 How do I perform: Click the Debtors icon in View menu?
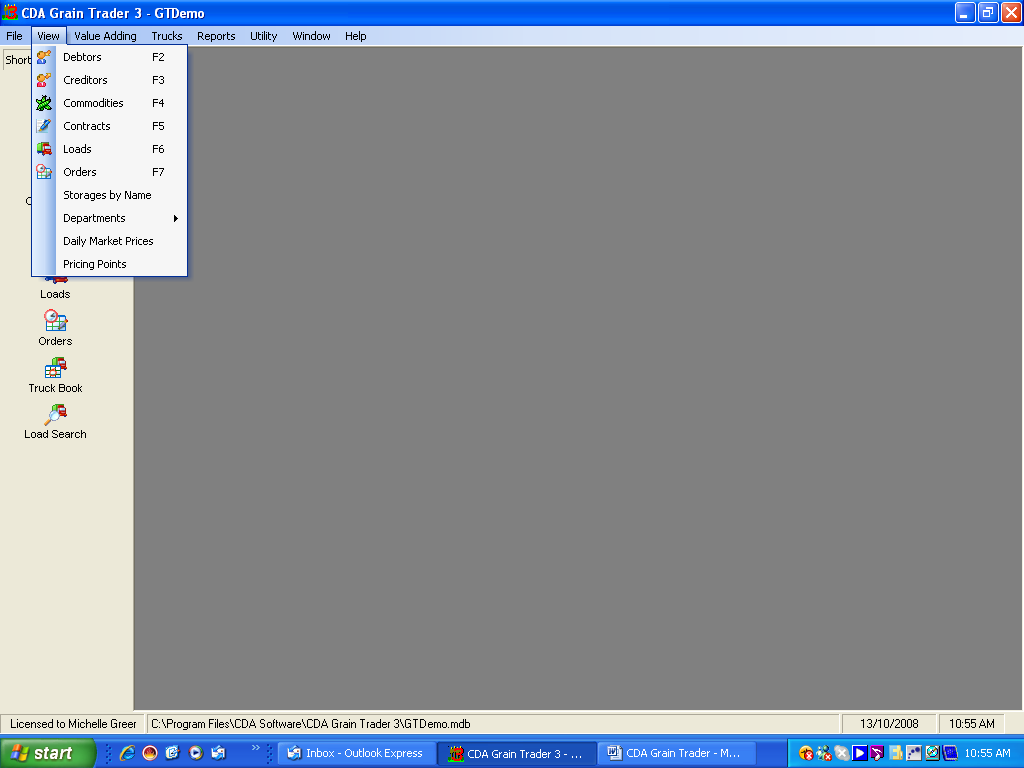tap(44, 57)
